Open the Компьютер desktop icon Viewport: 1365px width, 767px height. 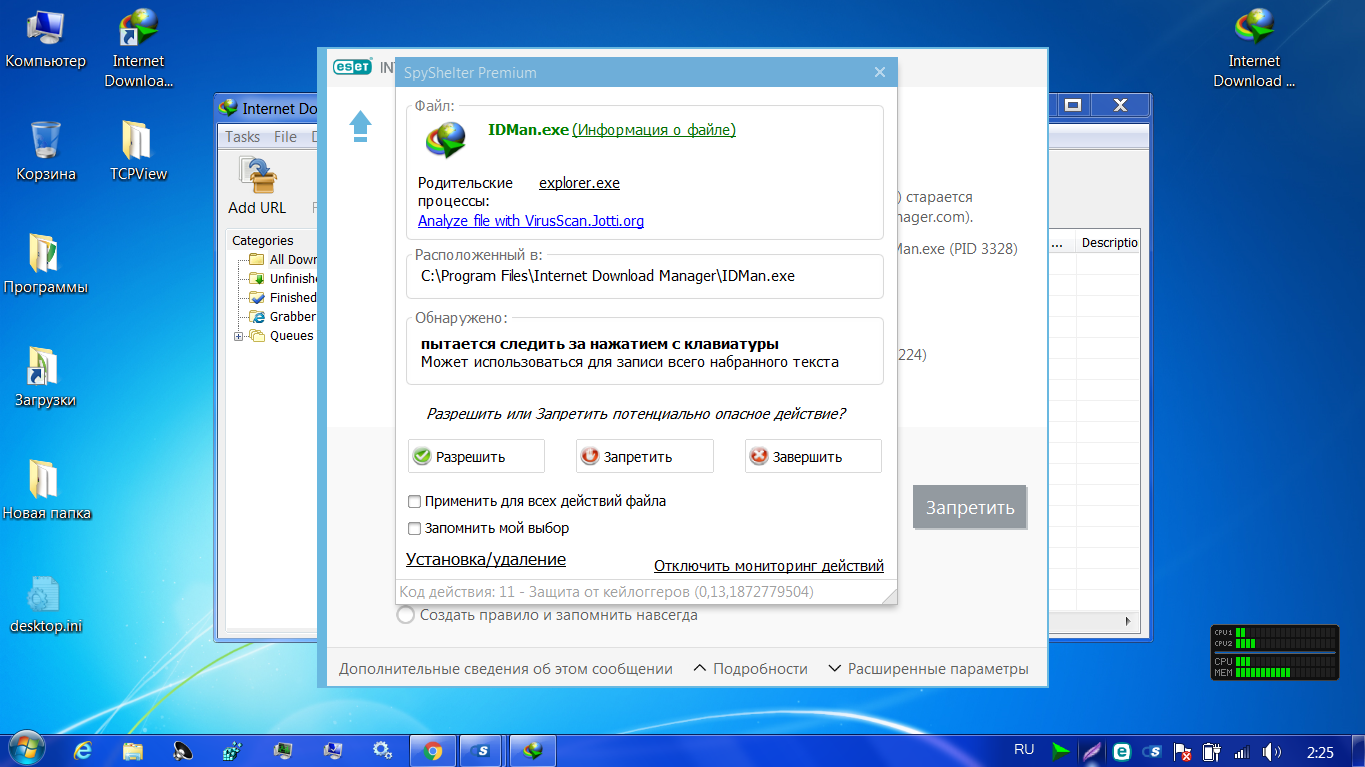pyautogui.click(x=46, y=40)
